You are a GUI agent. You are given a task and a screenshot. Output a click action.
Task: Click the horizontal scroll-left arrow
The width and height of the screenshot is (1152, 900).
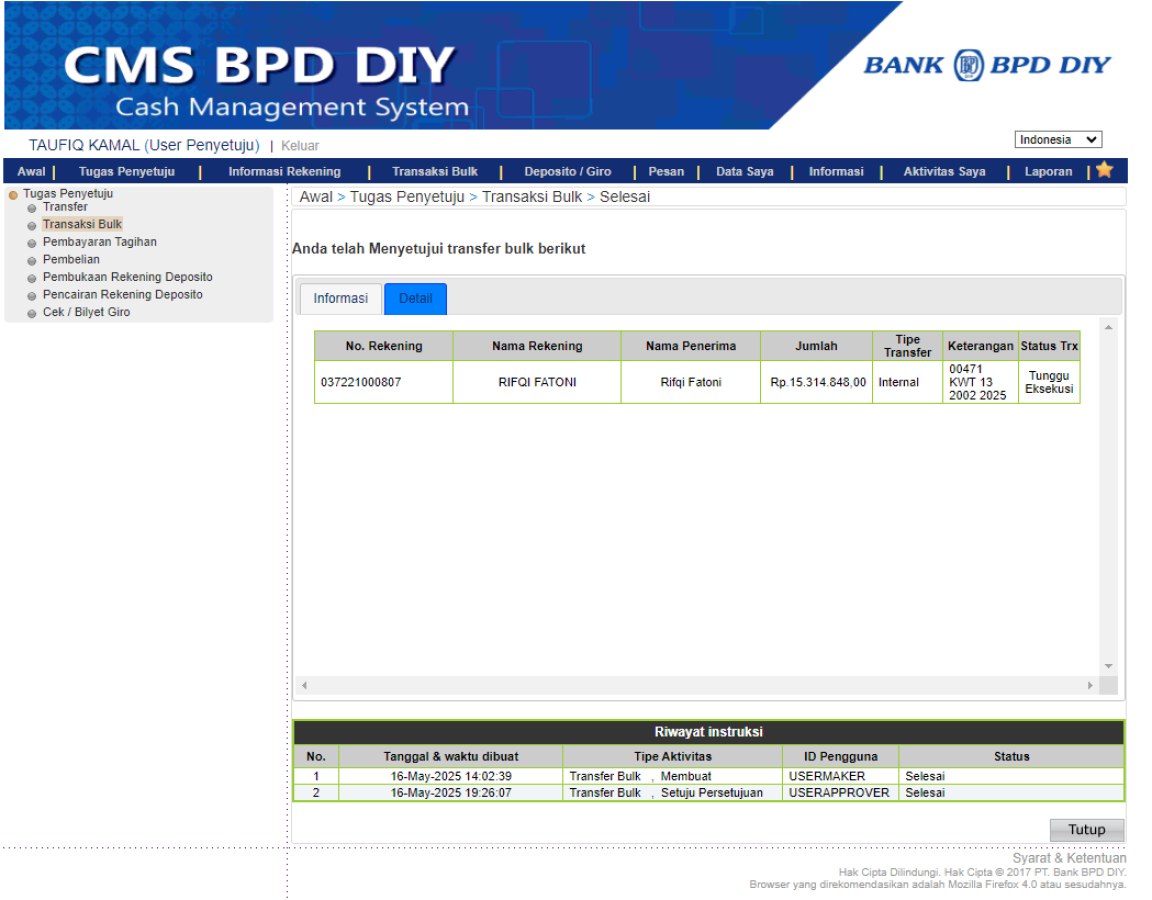pyautogui.click(x=304, y=685)
